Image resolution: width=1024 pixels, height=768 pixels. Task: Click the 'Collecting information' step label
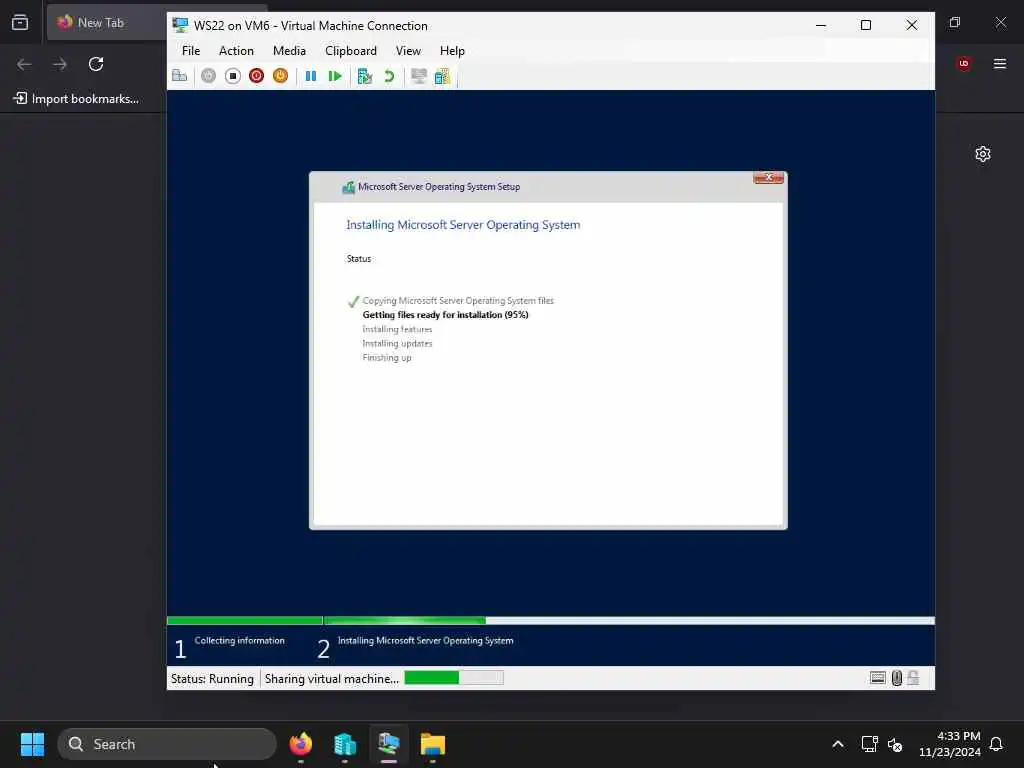click(x=240, y=641)
